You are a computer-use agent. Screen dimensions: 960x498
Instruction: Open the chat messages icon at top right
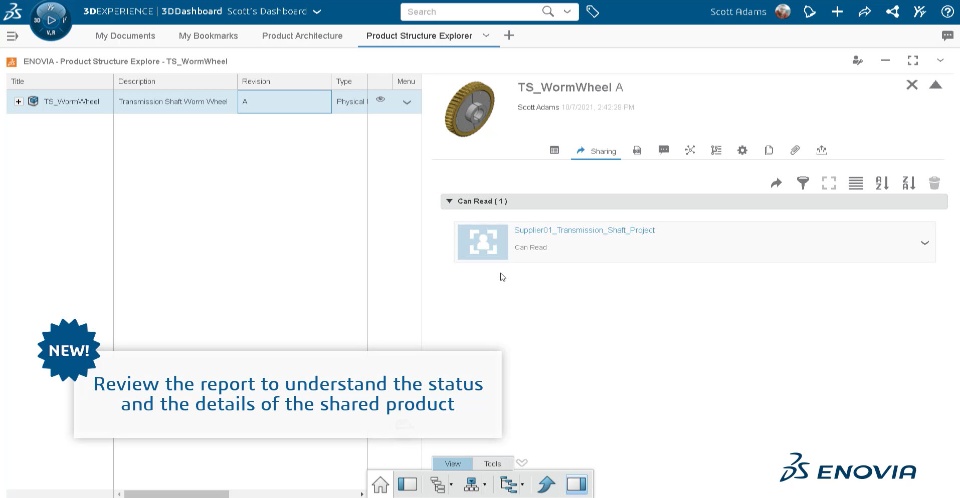tap(947, 36)
